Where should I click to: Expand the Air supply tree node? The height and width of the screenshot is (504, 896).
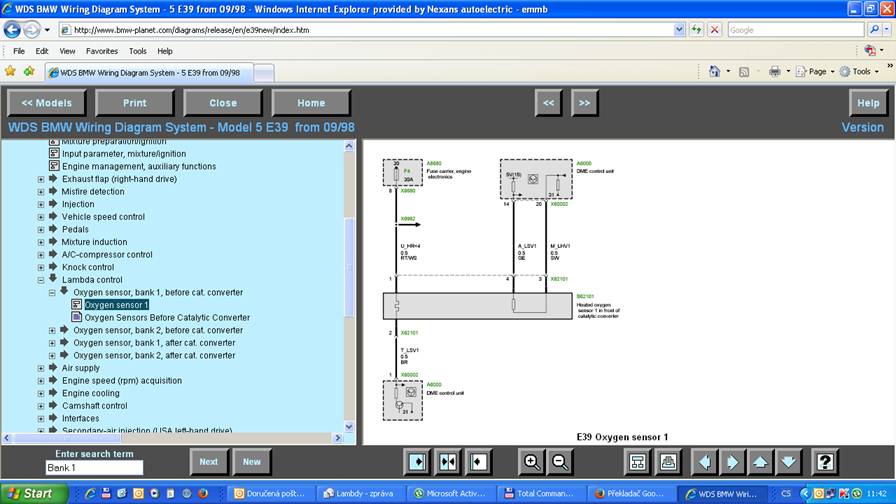[41, 368]
